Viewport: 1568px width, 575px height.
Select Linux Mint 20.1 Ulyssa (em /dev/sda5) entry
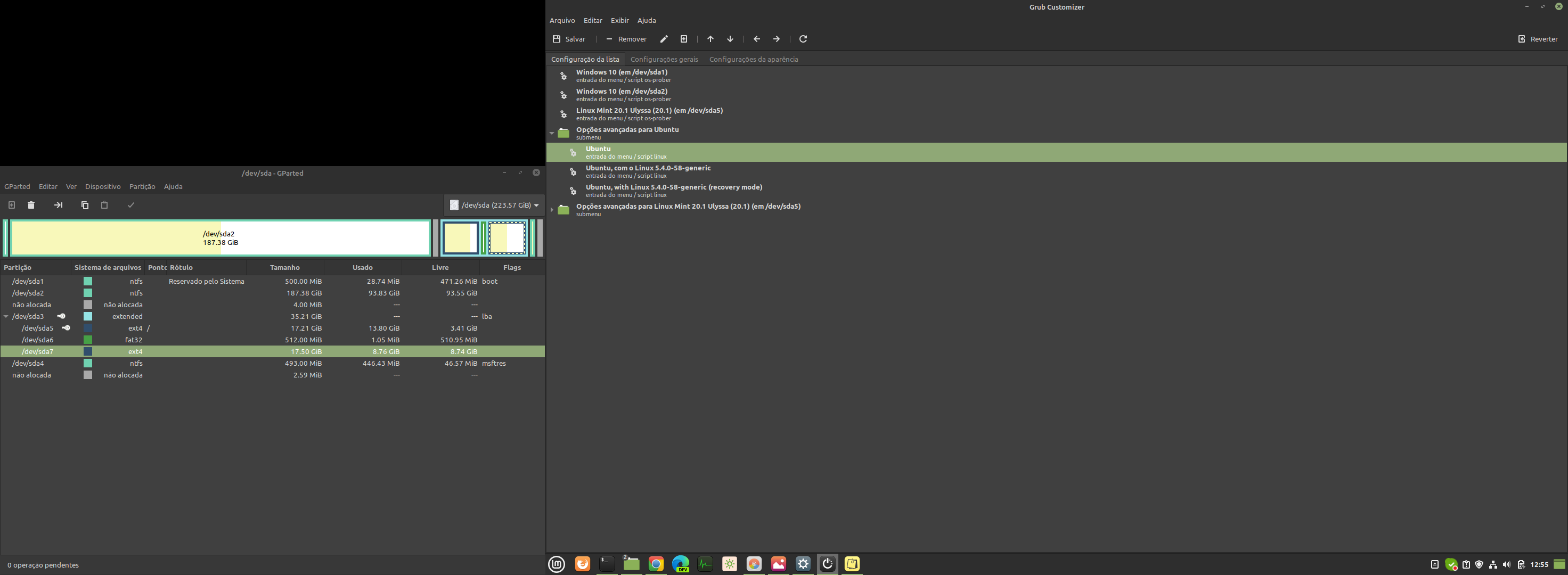[1056, 114]
